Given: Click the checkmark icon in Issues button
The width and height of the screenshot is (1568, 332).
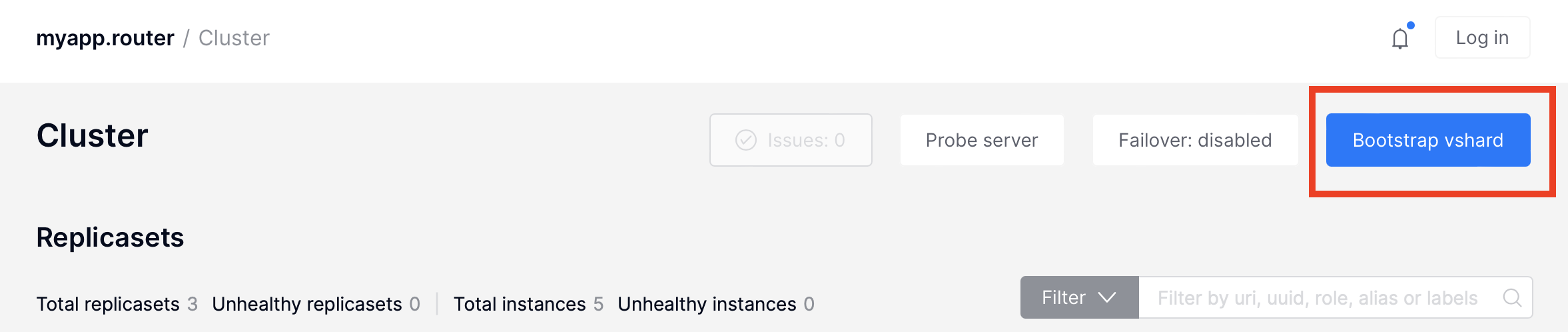Looking at the screenshot, I should coord(746,140).
